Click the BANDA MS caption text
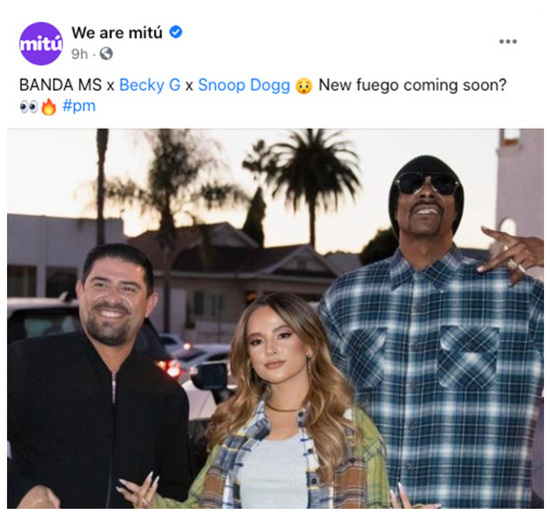Image resolution: width=550 pixels, height=516 pixels. 60,85
